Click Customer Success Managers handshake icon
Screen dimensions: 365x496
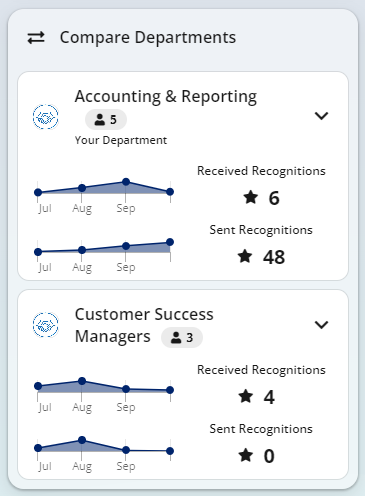pyautogui.click(x=46, y=325)
